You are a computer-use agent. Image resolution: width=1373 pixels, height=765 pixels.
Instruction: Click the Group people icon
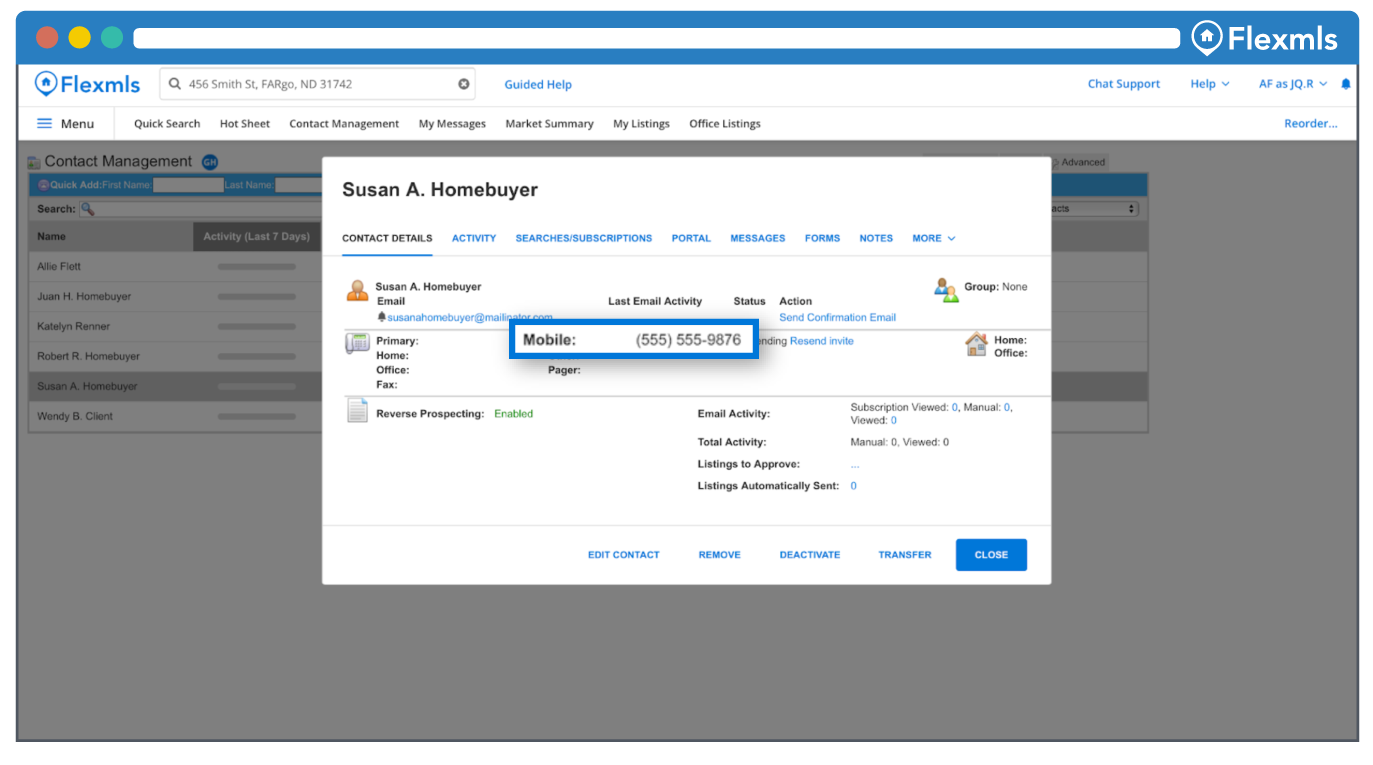tap(946, 289)
